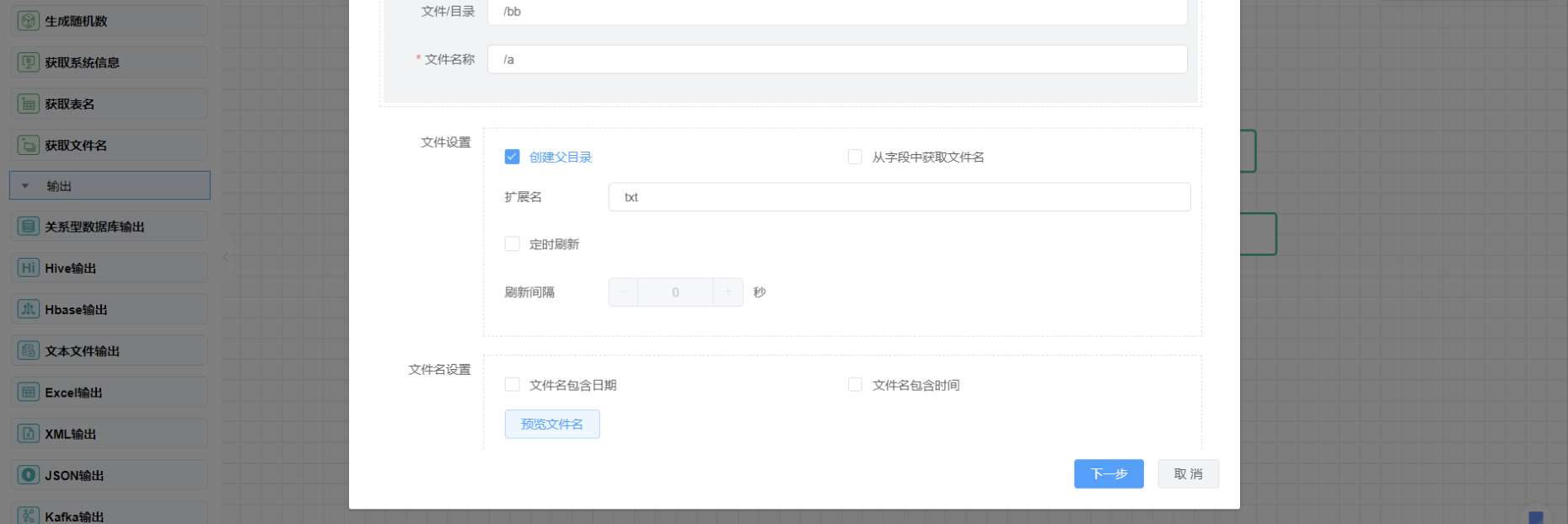The width and height of the screenshot is (1568, 524).
Task: Toggle the 定时刷新 checkbox
Action: pos(512,244)
